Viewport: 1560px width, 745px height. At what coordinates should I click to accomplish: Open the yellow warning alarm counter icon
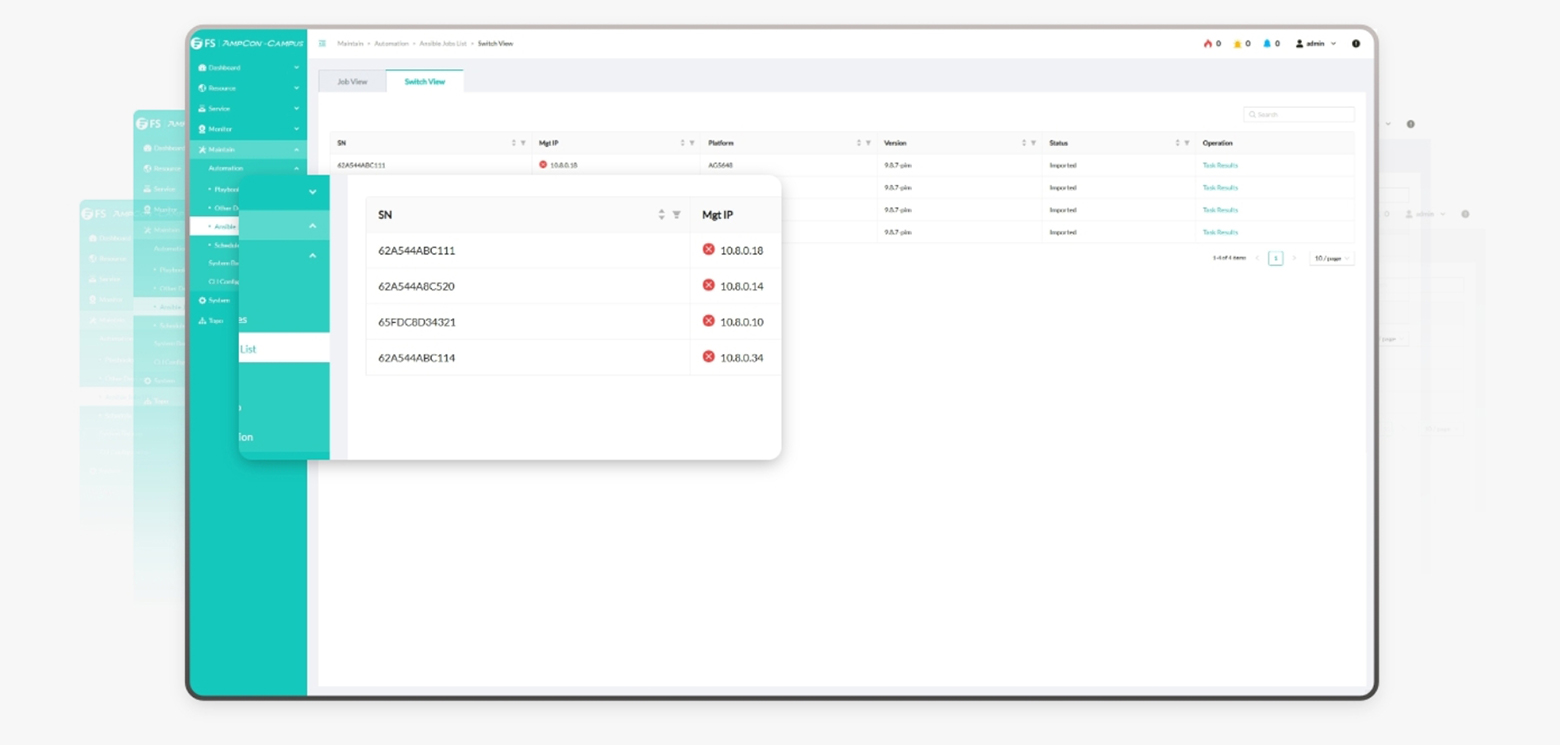1237,44
